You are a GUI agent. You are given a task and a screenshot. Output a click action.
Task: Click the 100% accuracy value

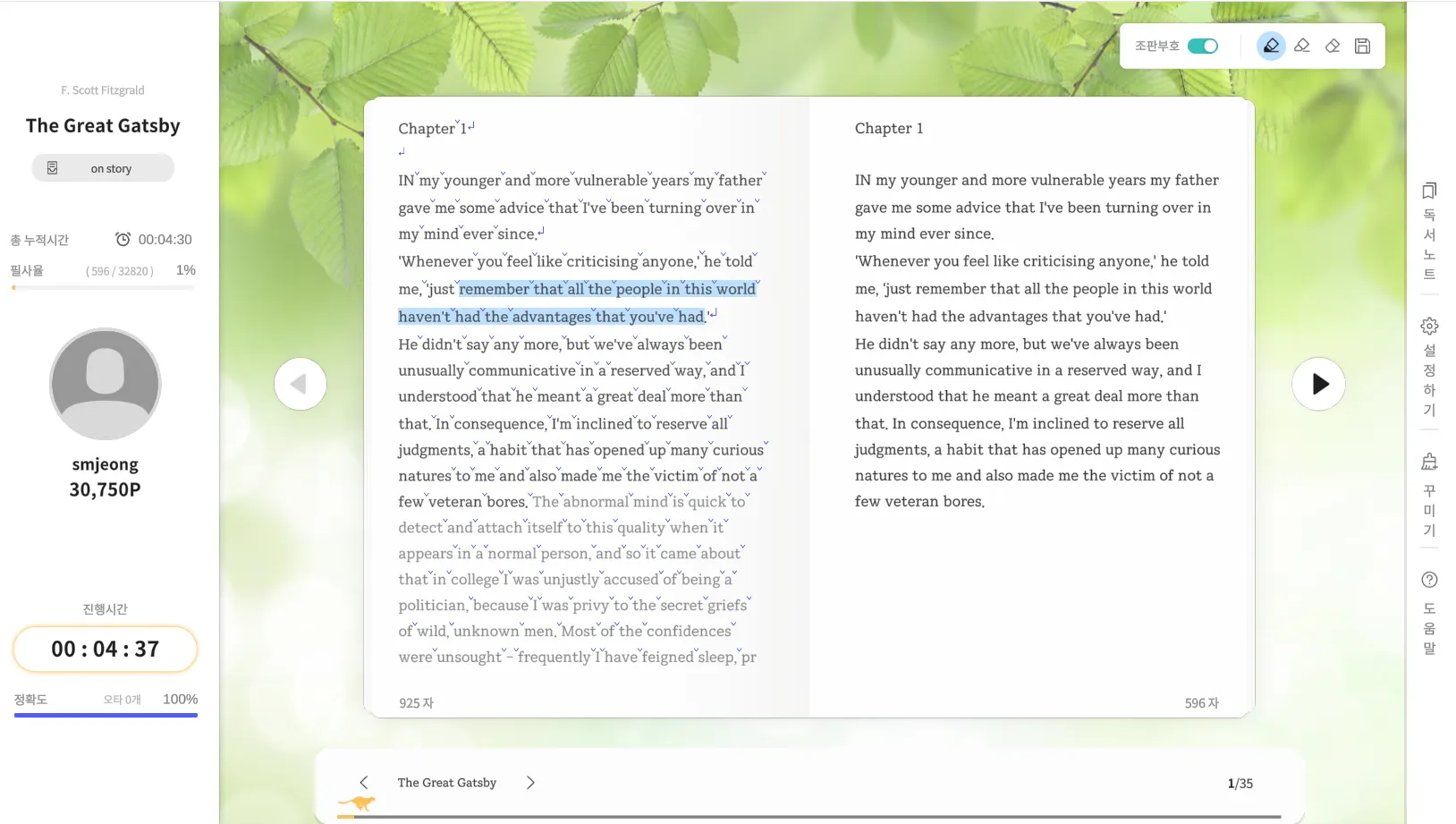tap(180, 700)
